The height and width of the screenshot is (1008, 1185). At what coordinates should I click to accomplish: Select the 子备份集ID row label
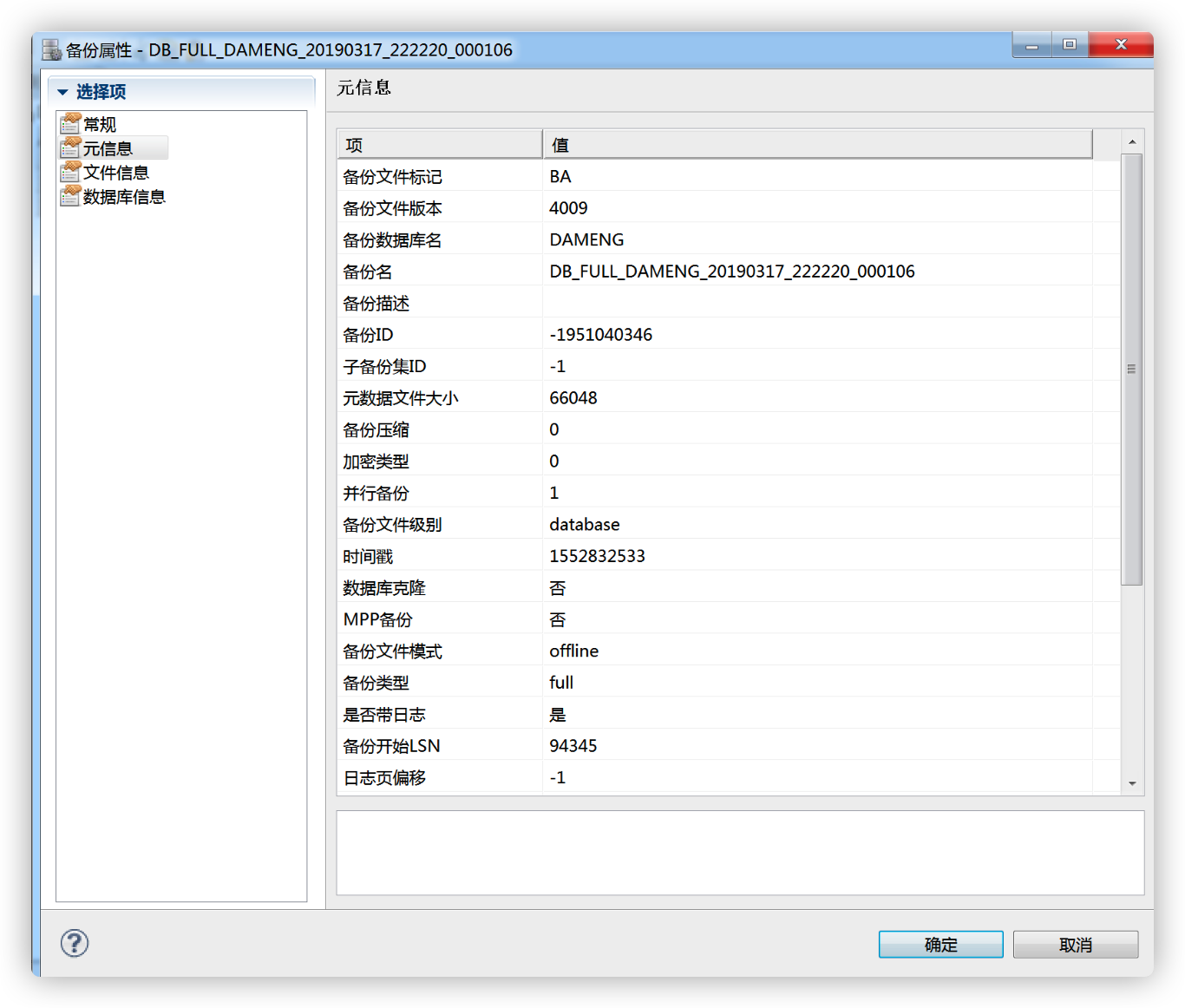pyautogui.click(x=384, y=367)
